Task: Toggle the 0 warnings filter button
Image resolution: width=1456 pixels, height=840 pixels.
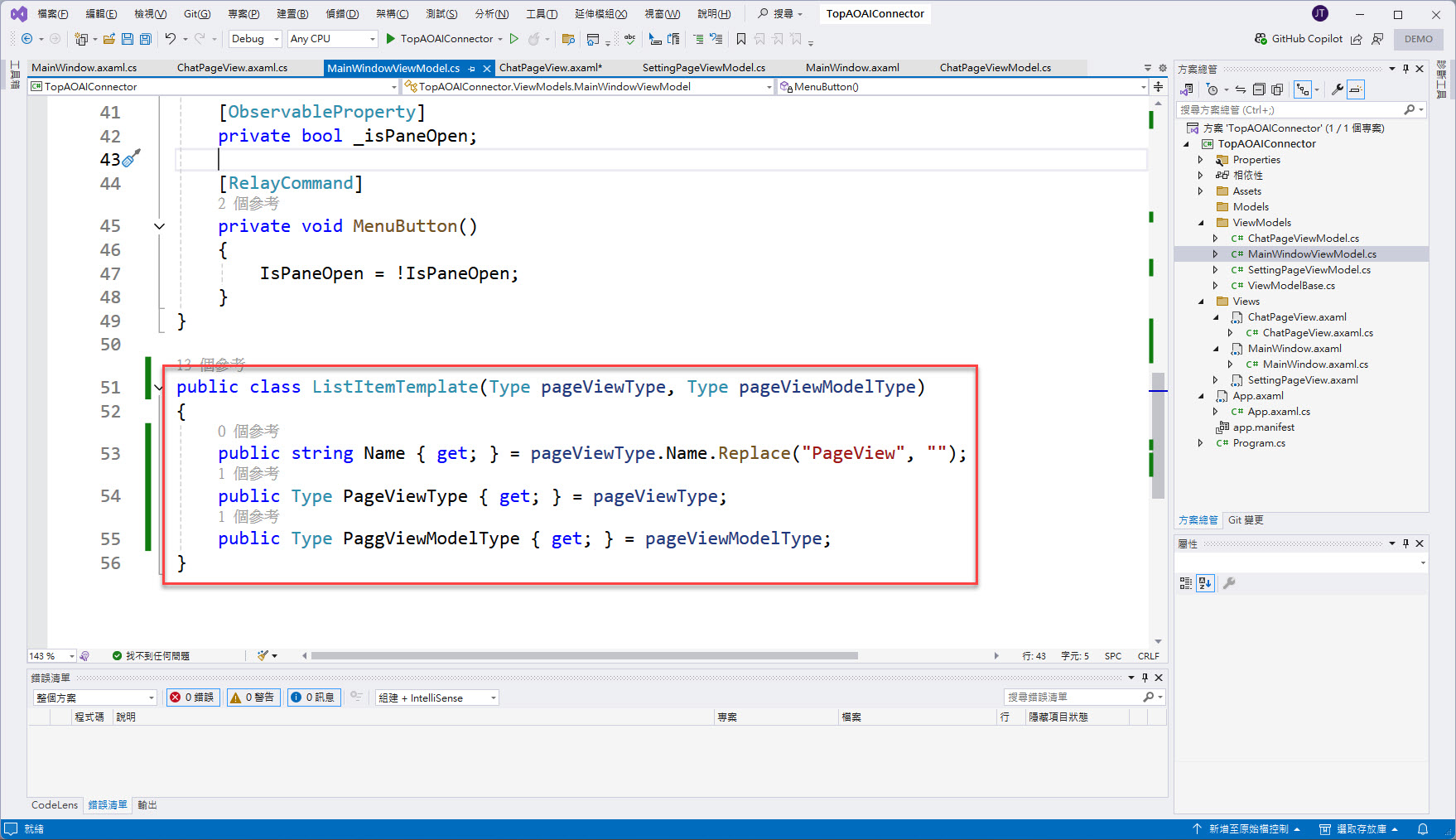Action: click(253, 698)
